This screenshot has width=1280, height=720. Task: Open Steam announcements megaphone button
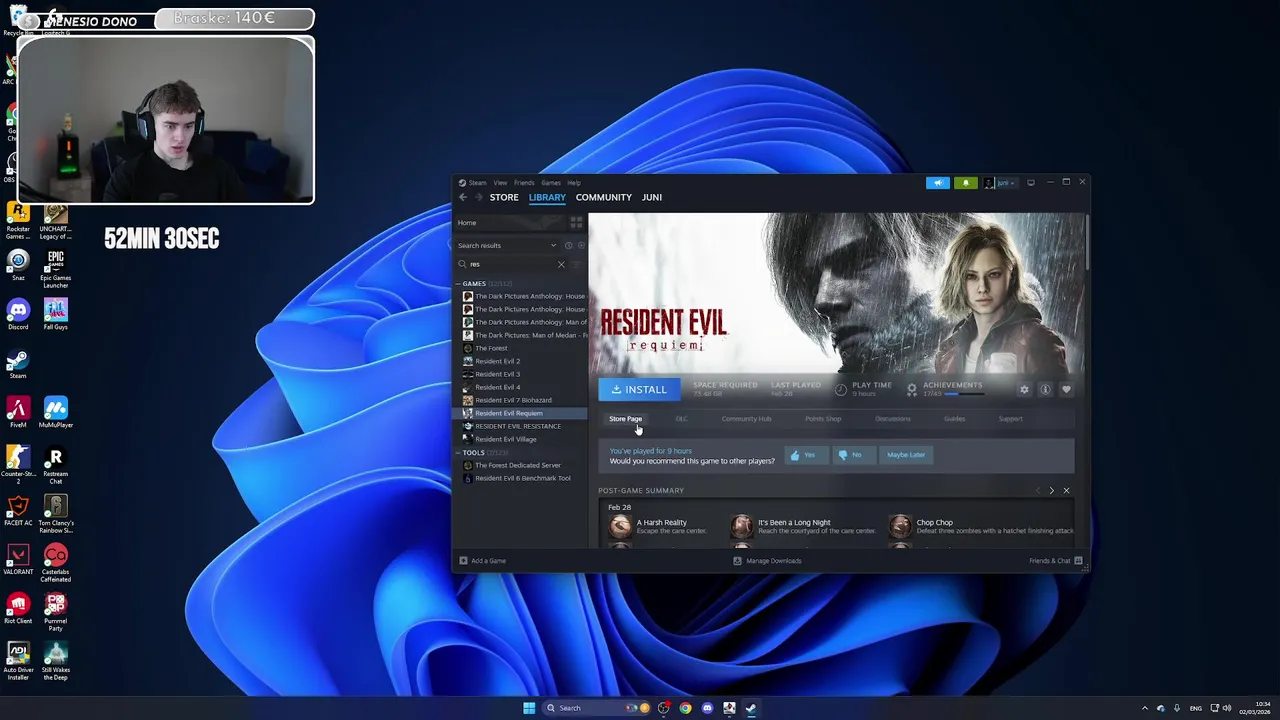click(937, 183)
